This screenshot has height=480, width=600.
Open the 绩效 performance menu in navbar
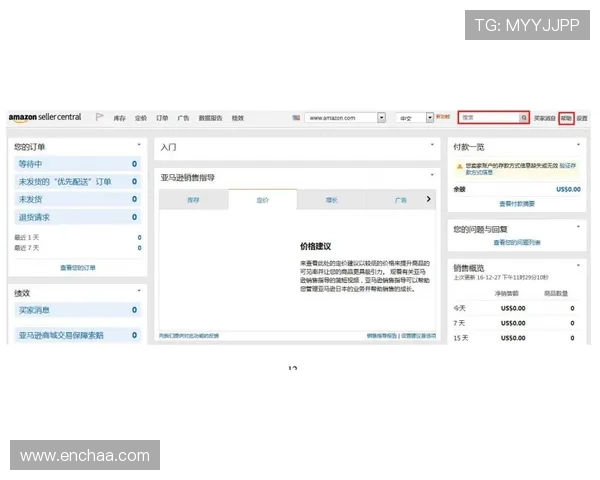click(238, 118)
